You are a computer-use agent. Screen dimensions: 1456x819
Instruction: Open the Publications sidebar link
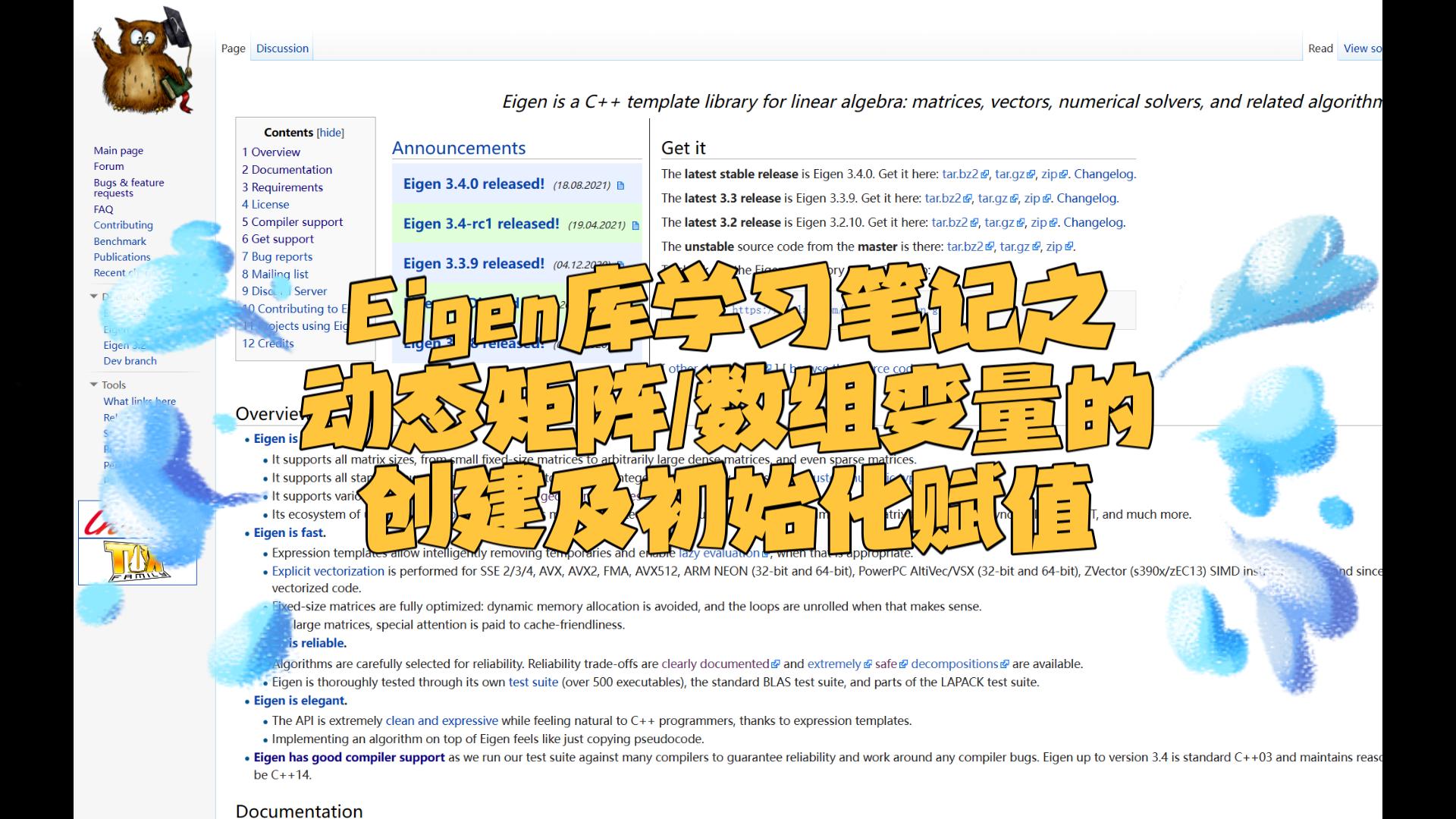(122, 257)
